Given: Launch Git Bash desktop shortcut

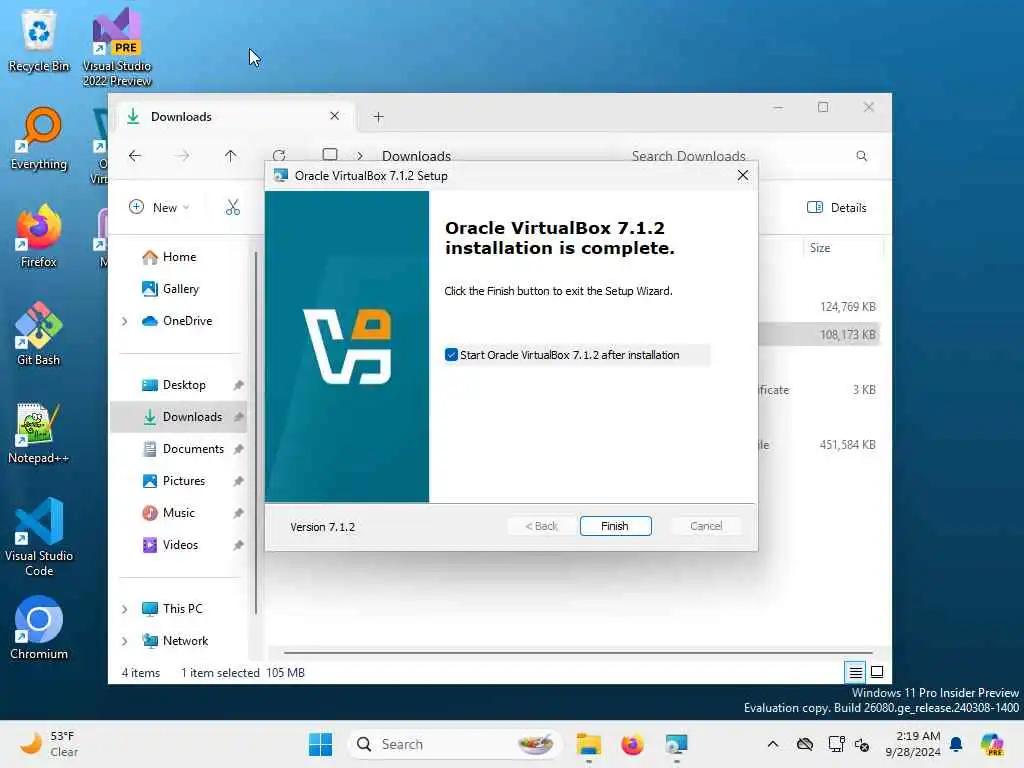Looking at the screenshot, I should pyautogui.click(x=39, y=334).
